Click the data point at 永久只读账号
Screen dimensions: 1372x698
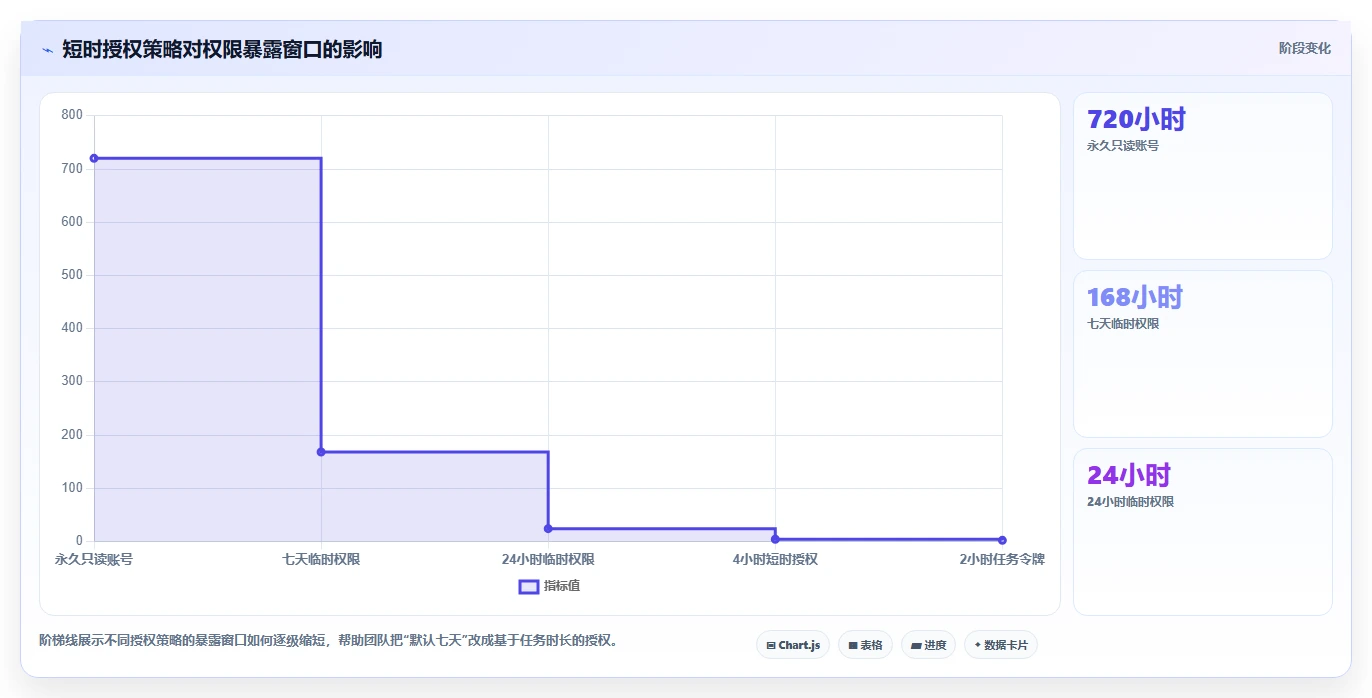coord(94,158)
